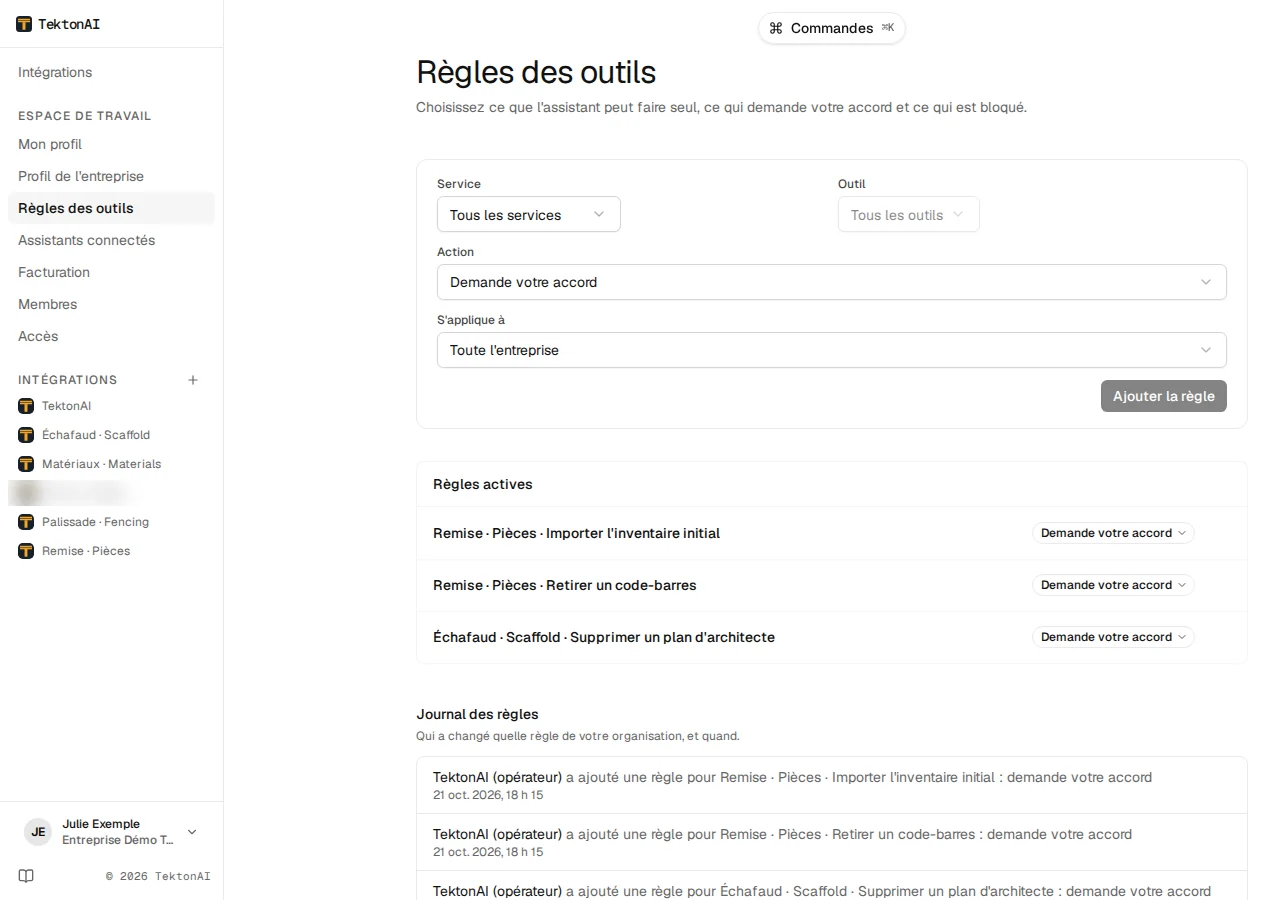The height and width of the screenshot is (900, 1280).
Task: Click the Remise · Pièces · Retirer un code-barres rule
Action: pyautogui.click(x=565, y=585)
